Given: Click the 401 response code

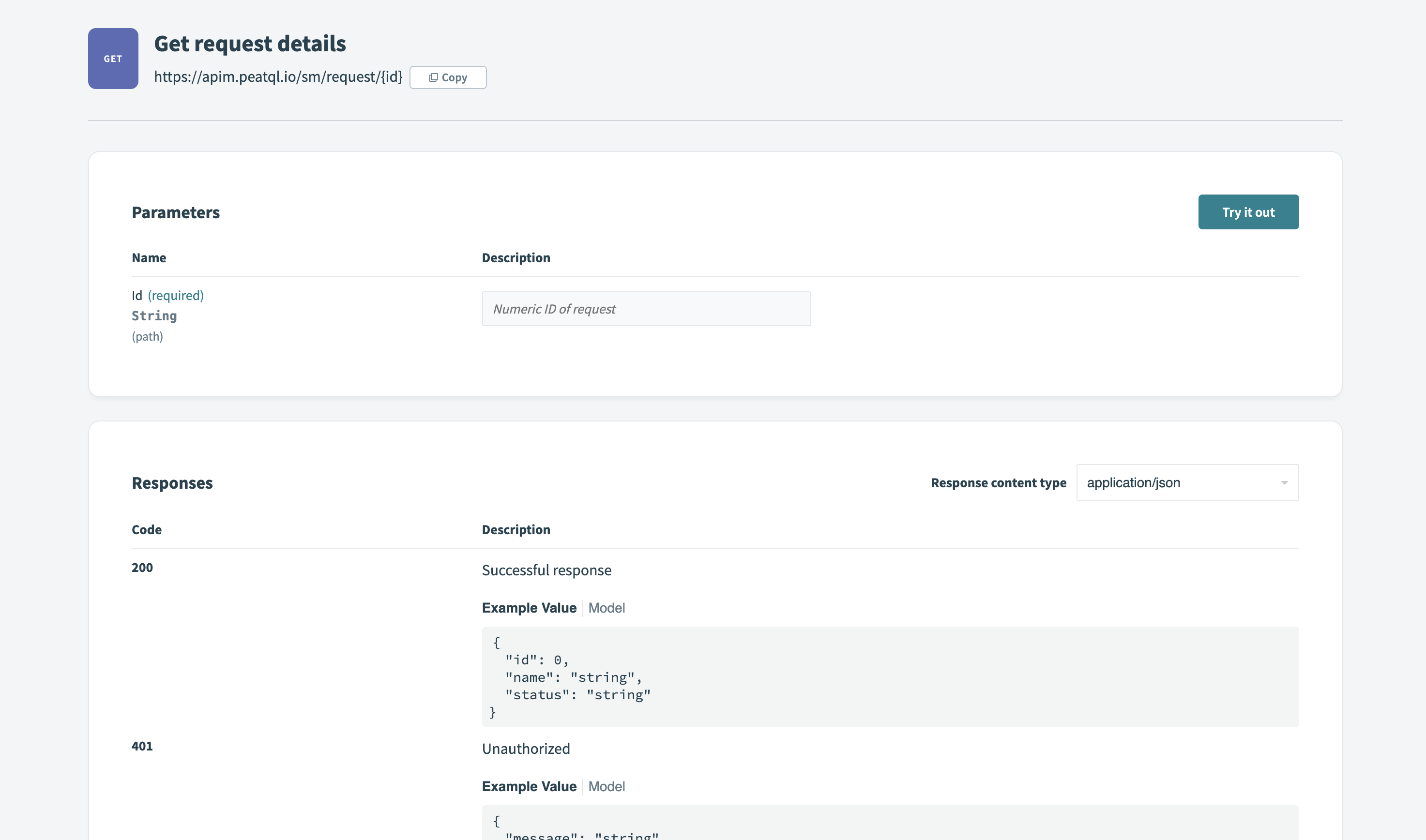Looking at the screenshot, I should [141, 746].
